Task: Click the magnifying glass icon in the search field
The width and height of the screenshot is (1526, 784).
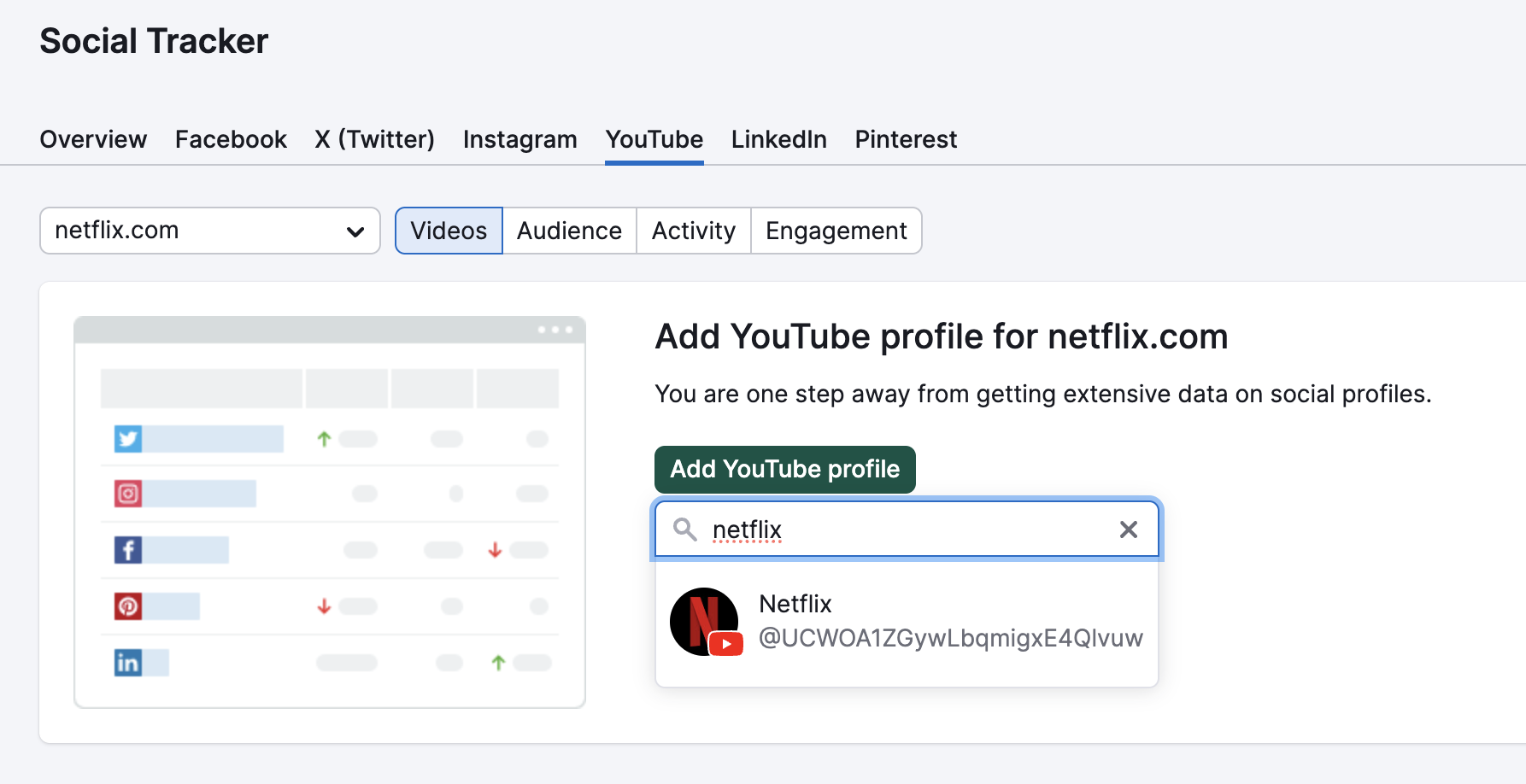Action: [x=685, y=529]
